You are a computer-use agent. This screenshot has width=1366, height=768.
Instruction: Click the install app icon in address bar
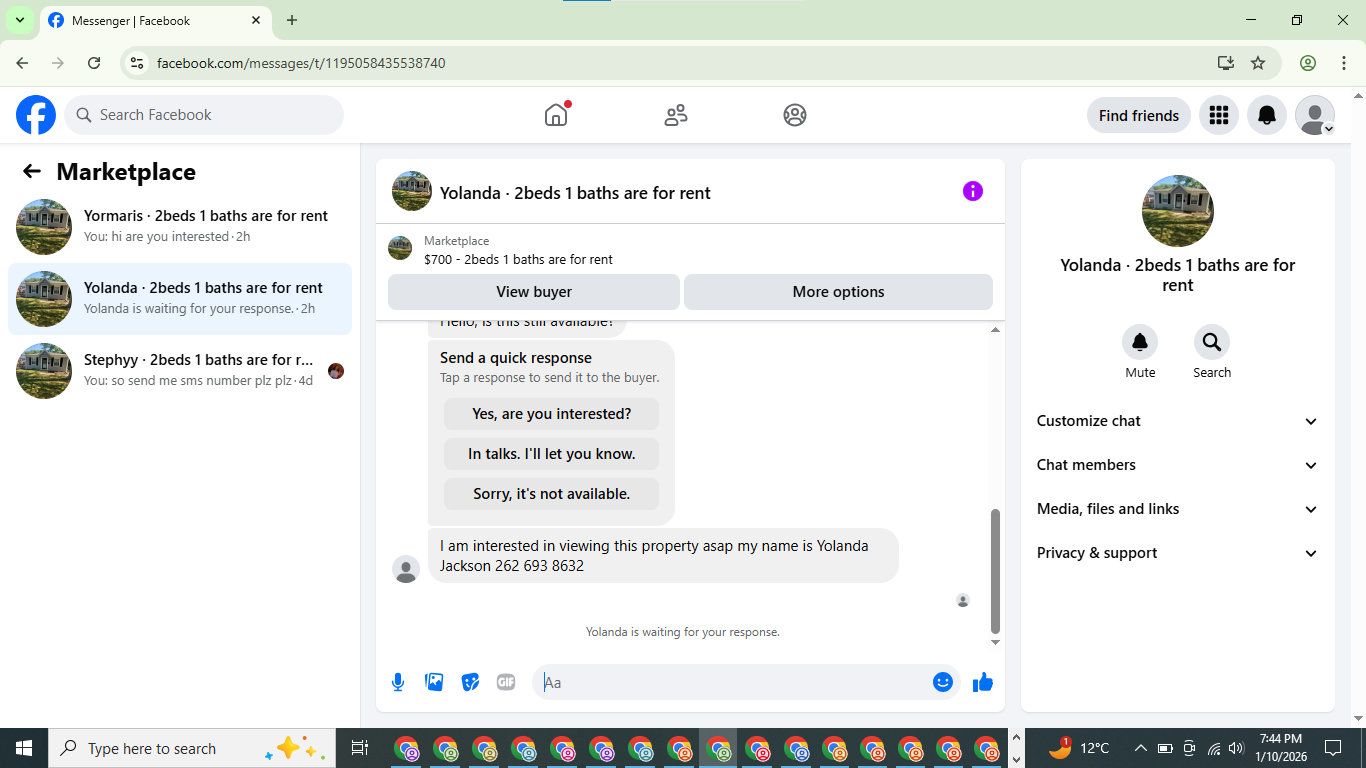tap(1226, 63)
